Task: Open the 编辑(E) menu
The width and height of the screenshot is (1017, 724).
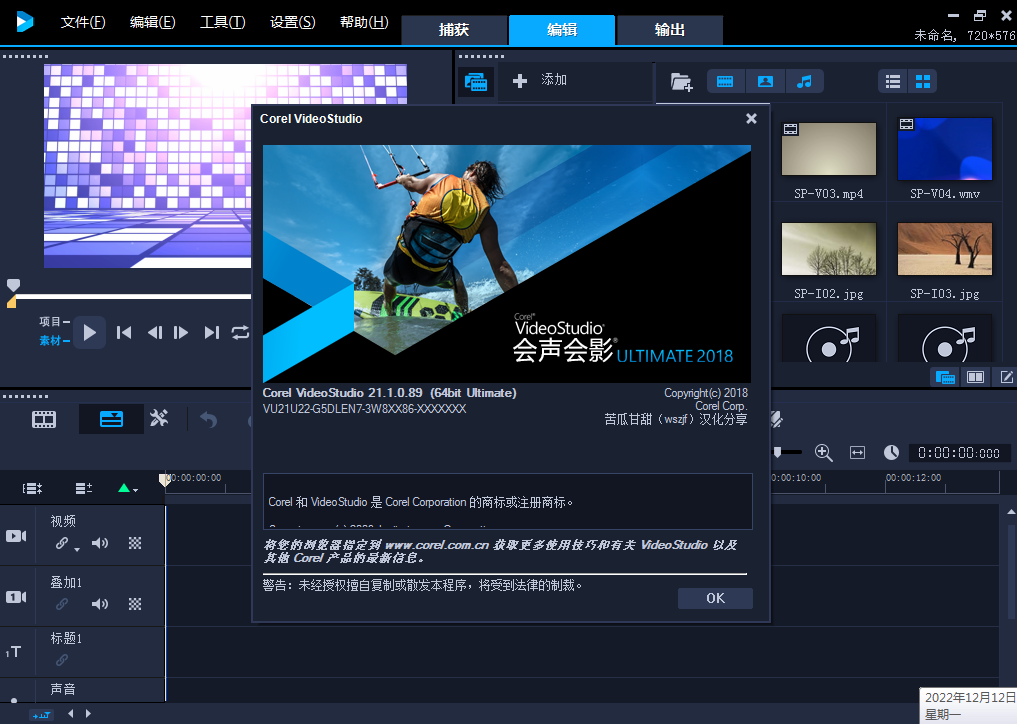Action: click(x=152, y=22)
